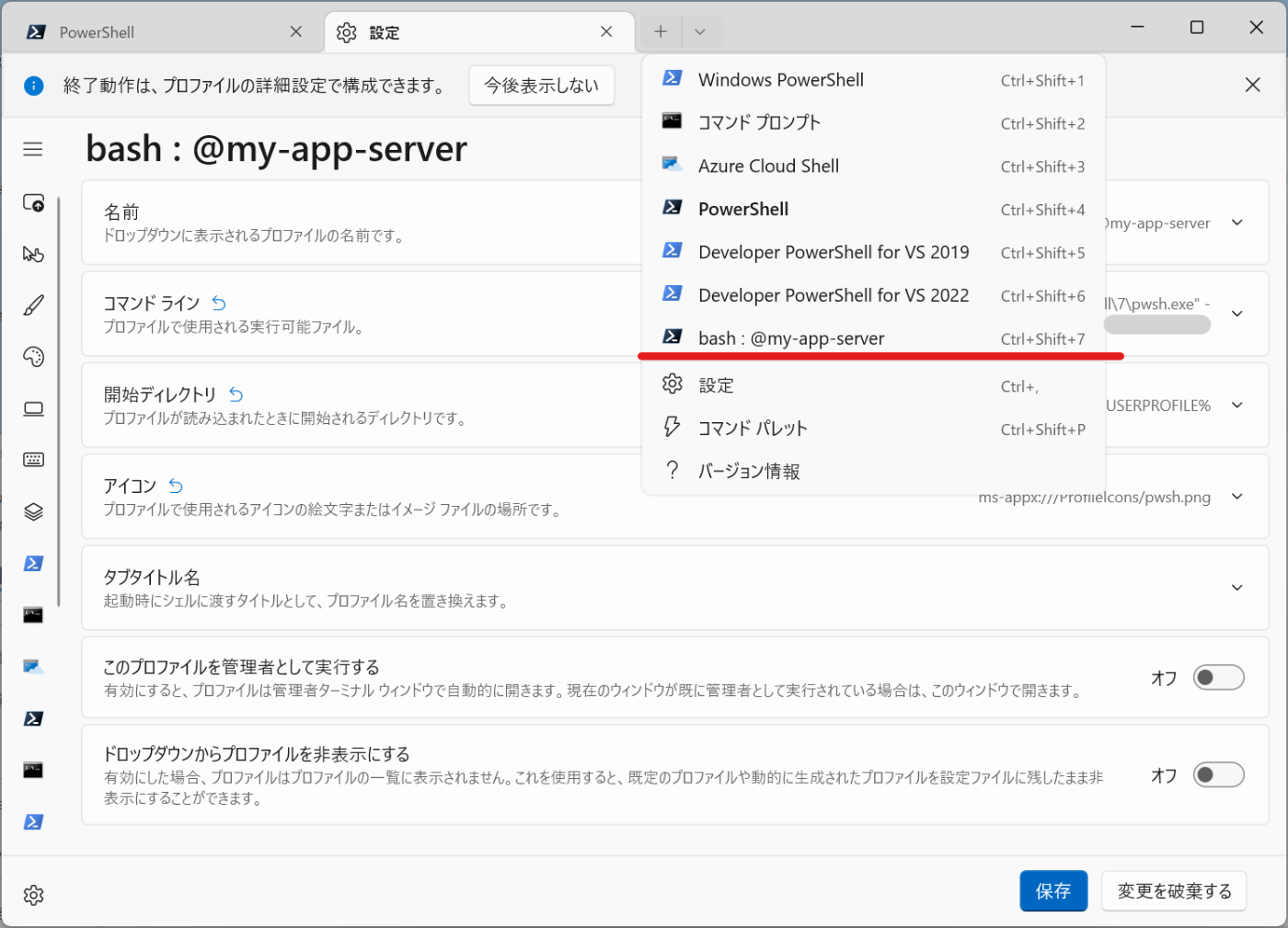Choose コマンド プロンプト from dropdown menu
Image resolution: width=1288 pixels, height=928 pixels.
pyautogui.click(x=873, y=123)
